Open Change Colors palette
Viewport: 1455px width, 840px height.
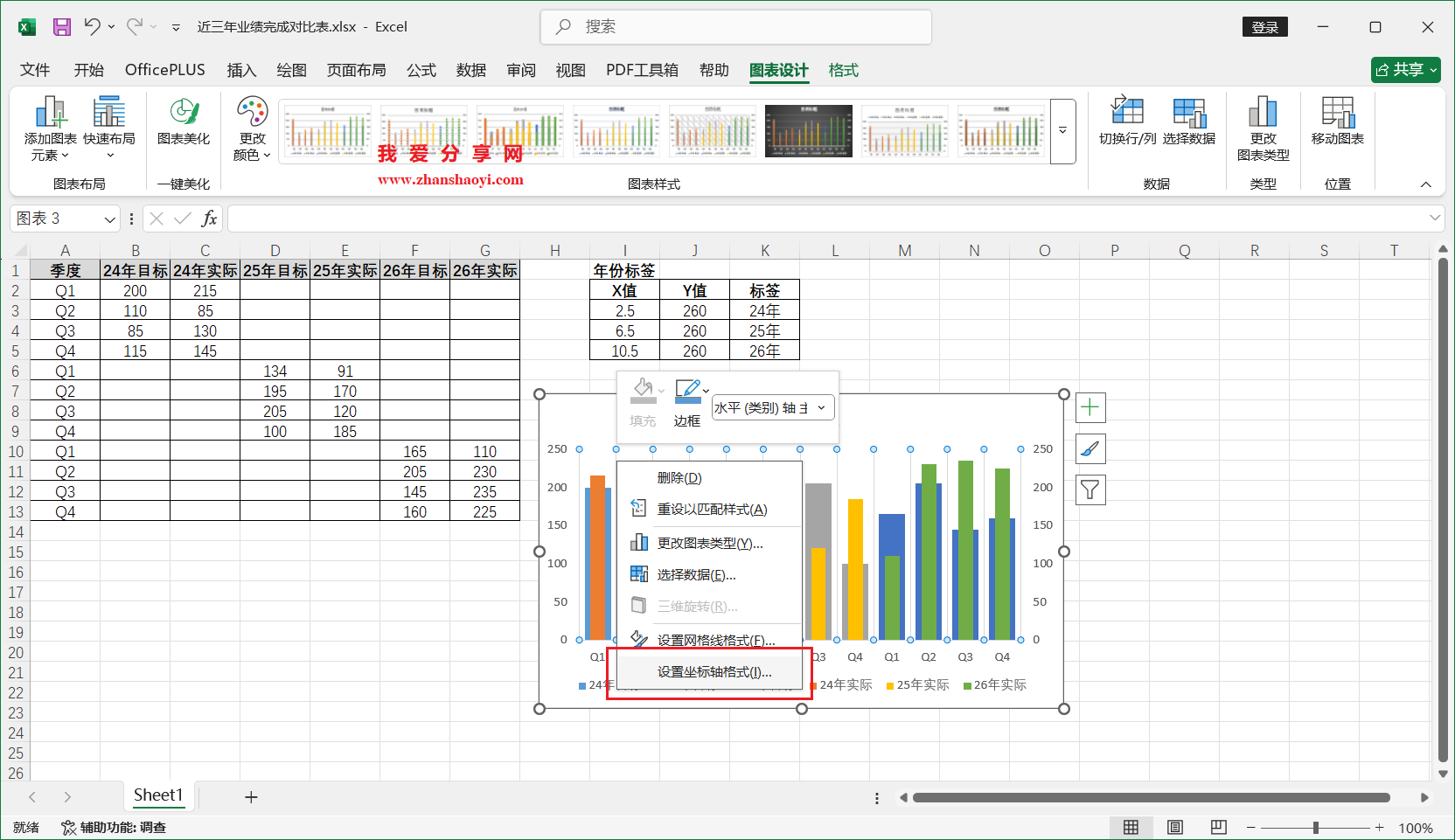(252, 128)
